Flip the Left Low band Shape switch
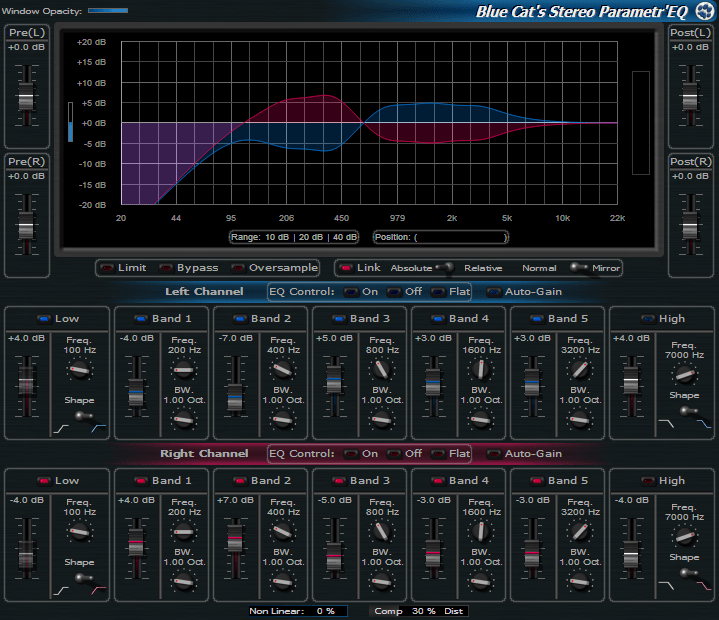 click(x=83, y=417)
